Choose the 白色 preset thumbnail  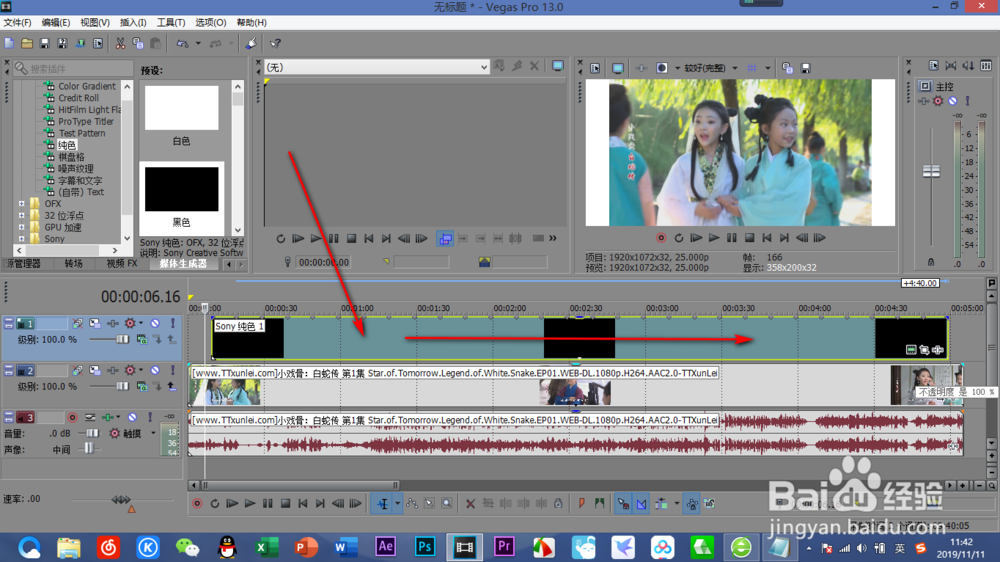(182, 108)
